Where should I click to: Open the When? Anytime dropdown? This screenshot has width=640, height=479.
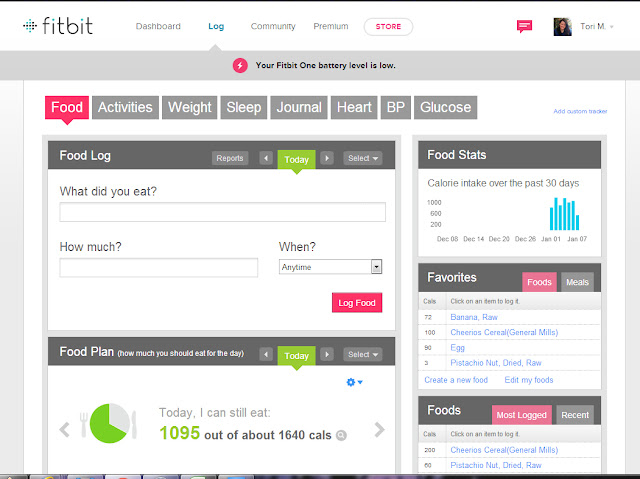[x=330, y=267]
